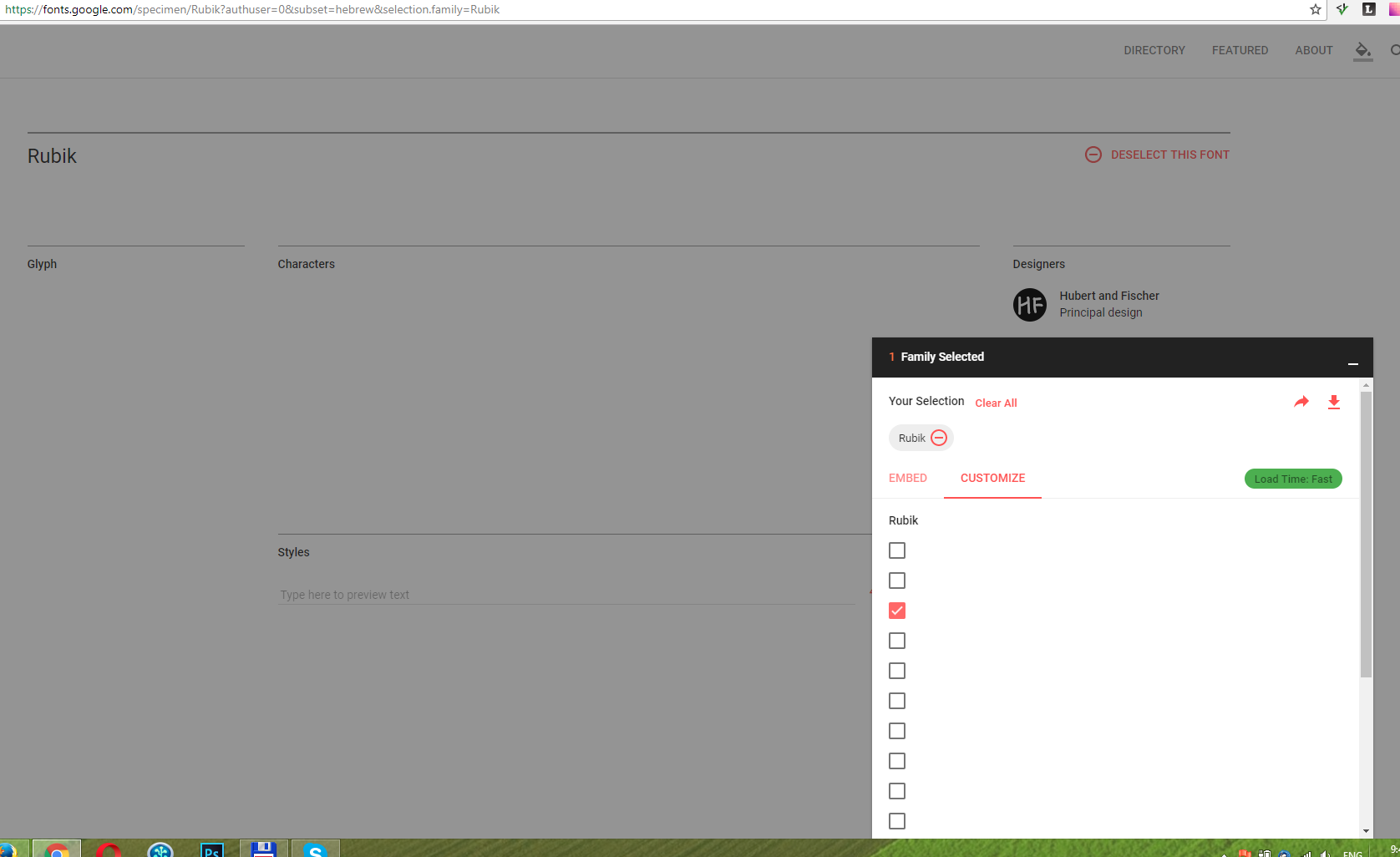Click the drawer scrollbar down arrow
Viewport: 1400px width, 857px height.
(x=1367, y=831)
